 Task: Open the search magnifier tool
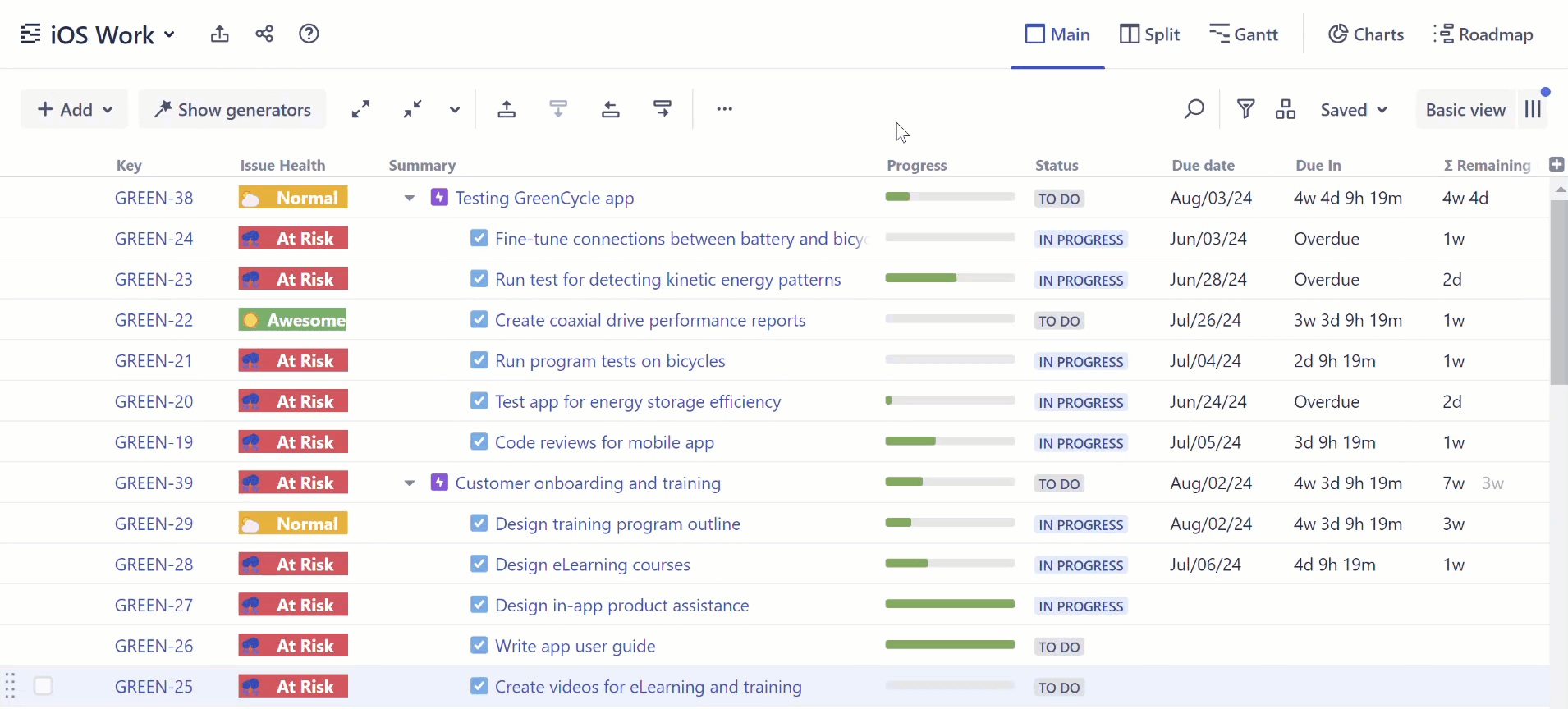pos(1194,109)
